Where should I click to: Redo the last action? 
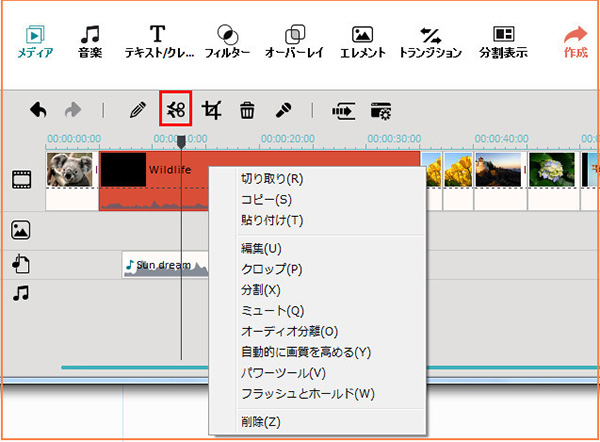click(x=73, y=111)
